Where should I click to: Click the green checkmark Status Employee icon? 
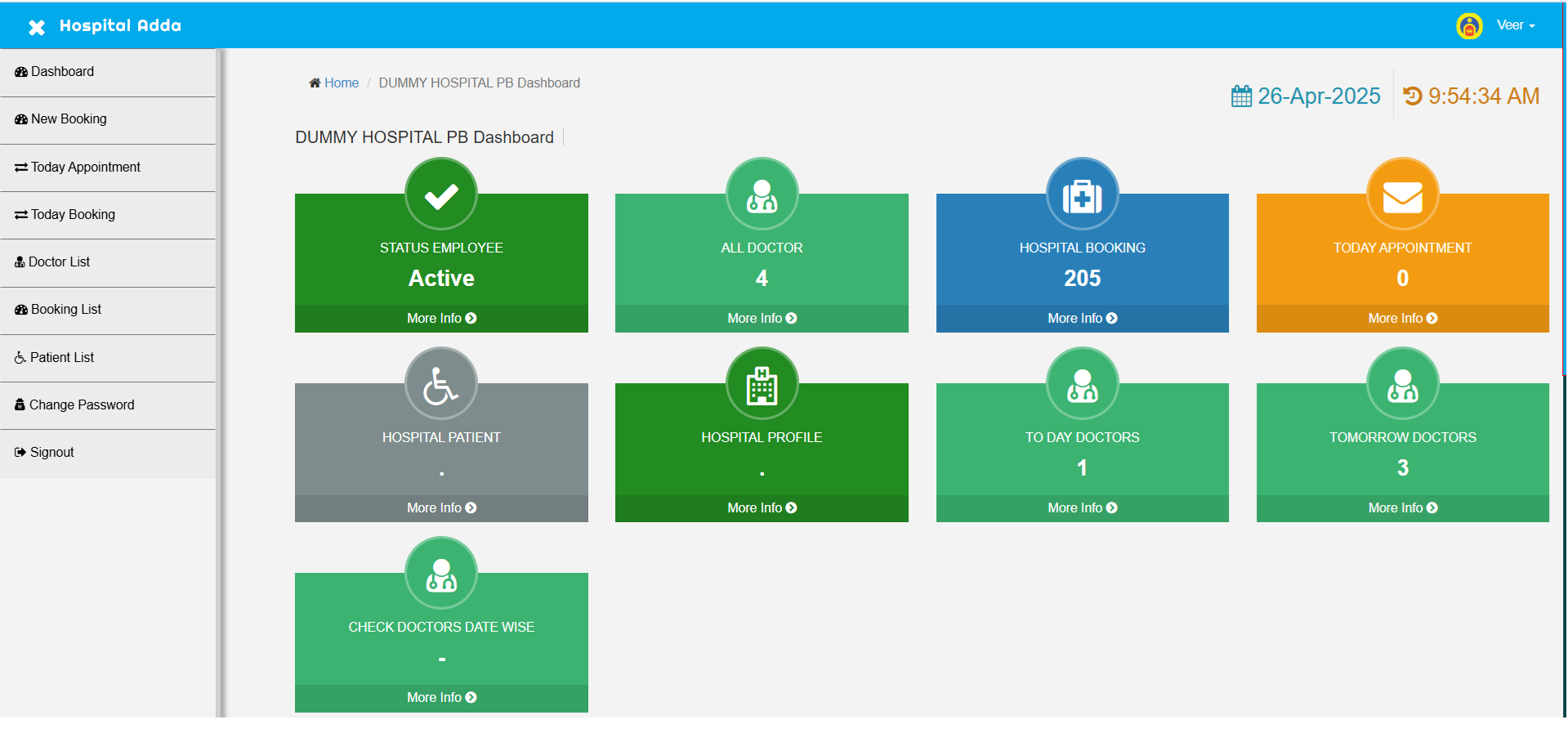point(441,194)
